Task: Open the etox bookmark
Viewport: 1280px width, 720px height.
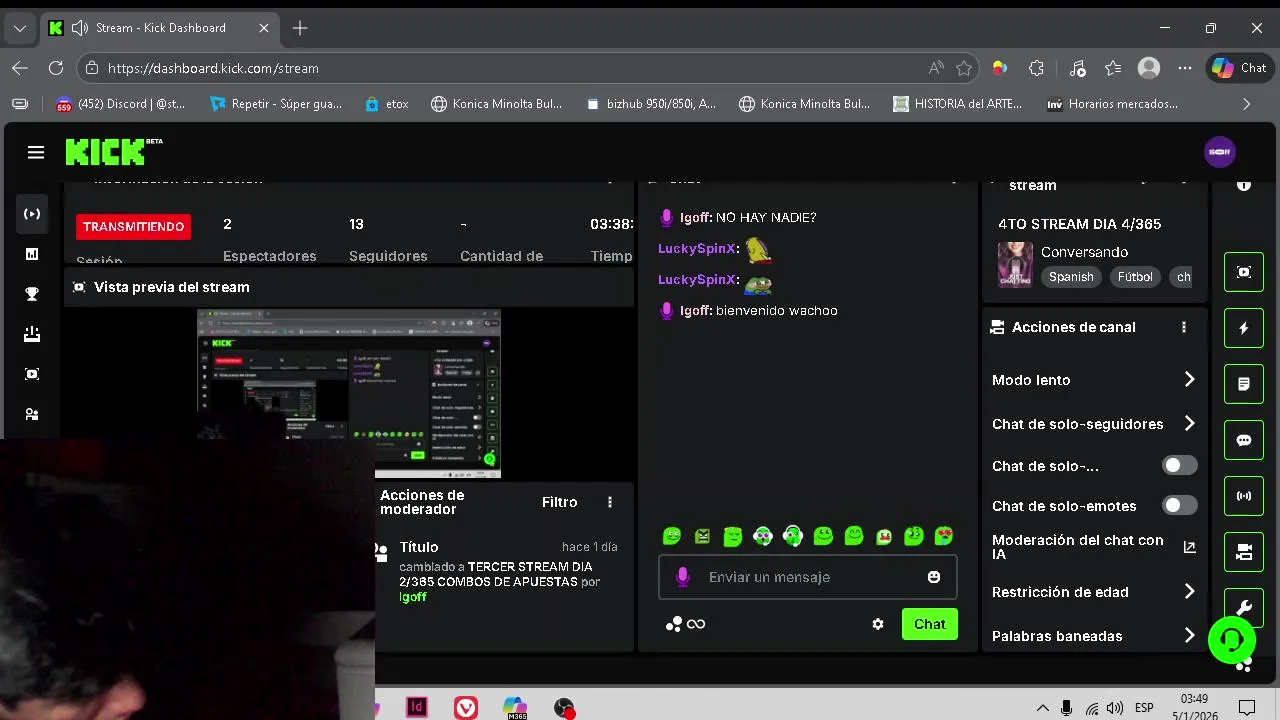Action: (x=387, y=104)
